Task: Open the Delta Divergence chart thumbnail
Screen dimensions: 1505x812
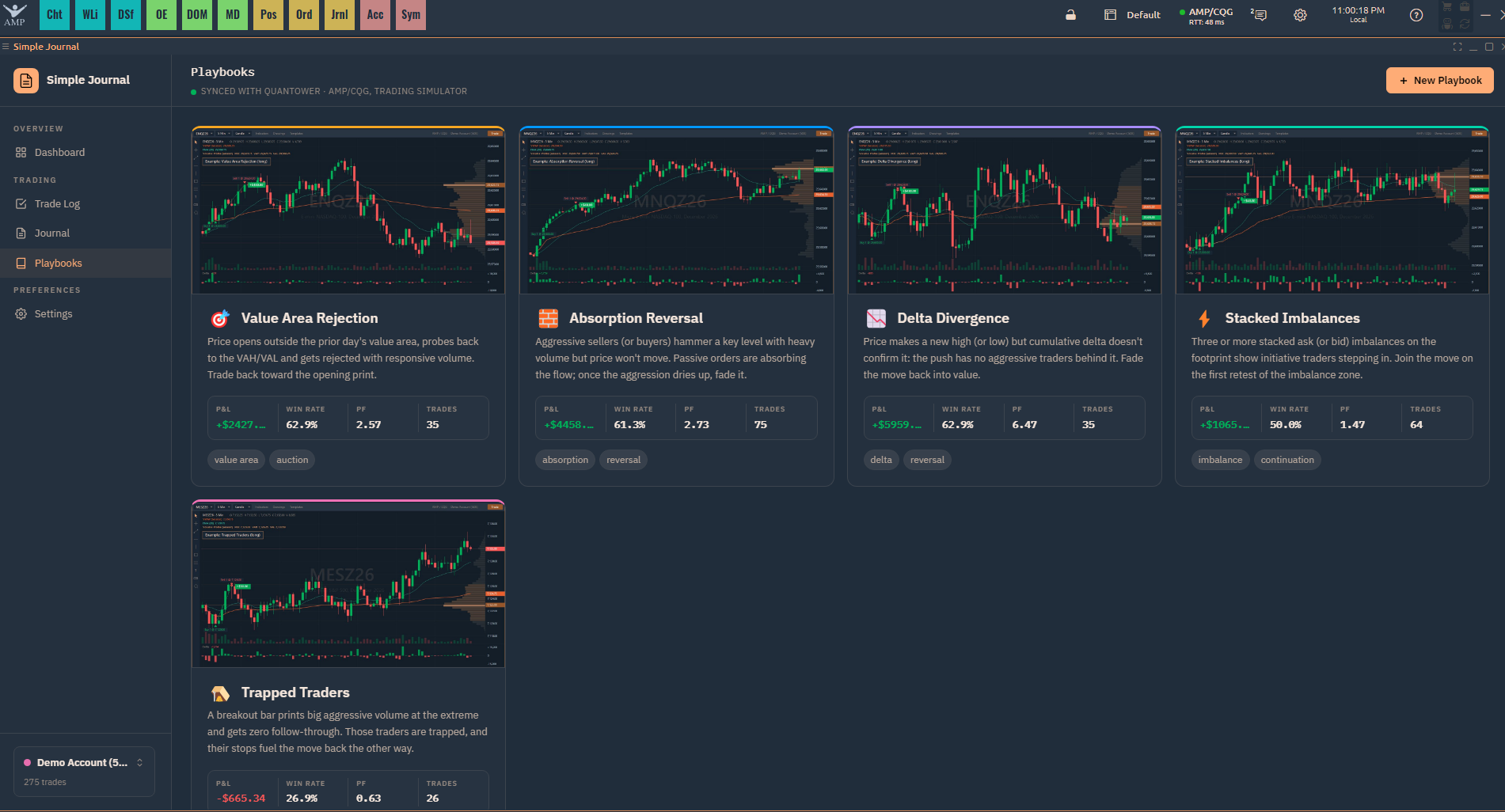Action: (1004, 211)
